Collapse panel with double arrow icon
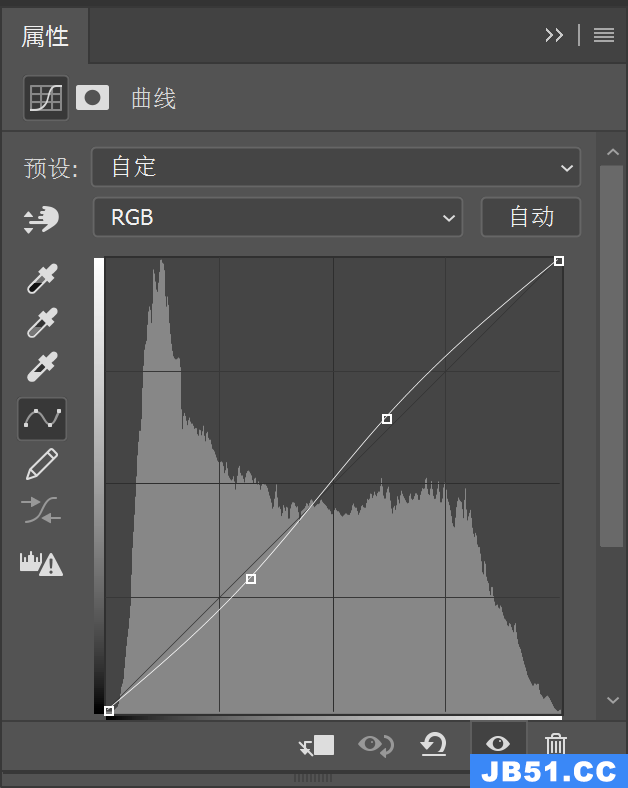The height and width of the screenshot is (788, 628). click(x=554, y=35)
